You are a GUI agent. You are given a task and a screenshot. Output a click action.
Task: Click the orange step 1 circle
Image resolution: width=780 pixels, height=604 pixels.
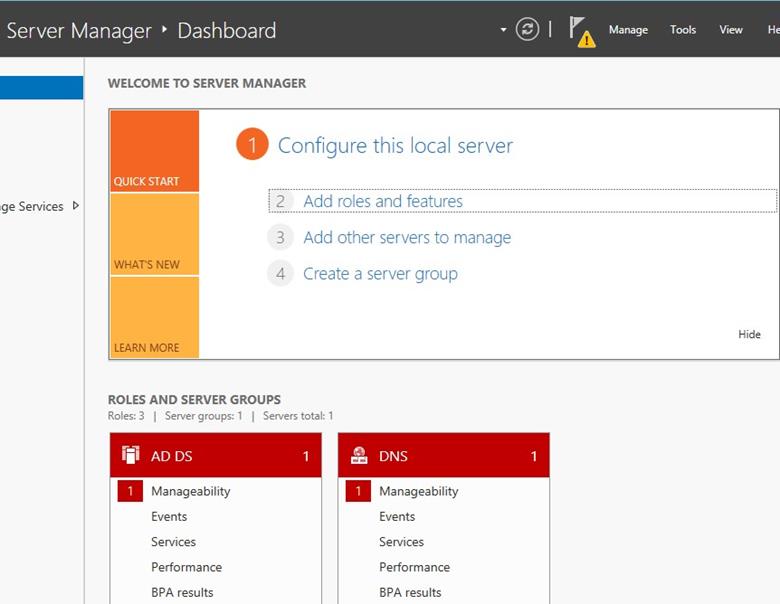[252, 144]
